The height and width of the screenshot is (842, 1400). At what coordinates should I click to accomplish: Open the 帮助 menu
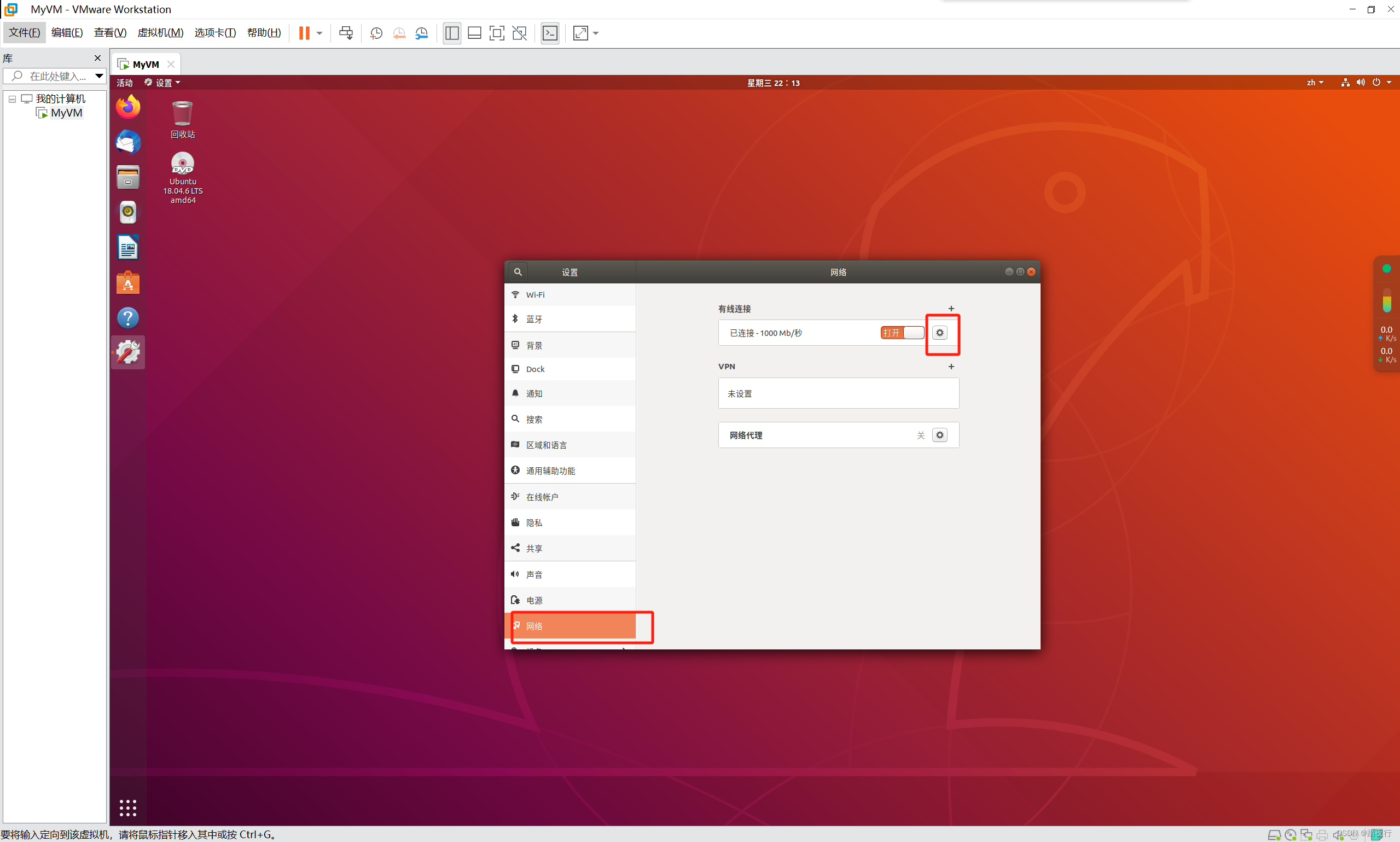pyautogui.click(x=264, y=32)
